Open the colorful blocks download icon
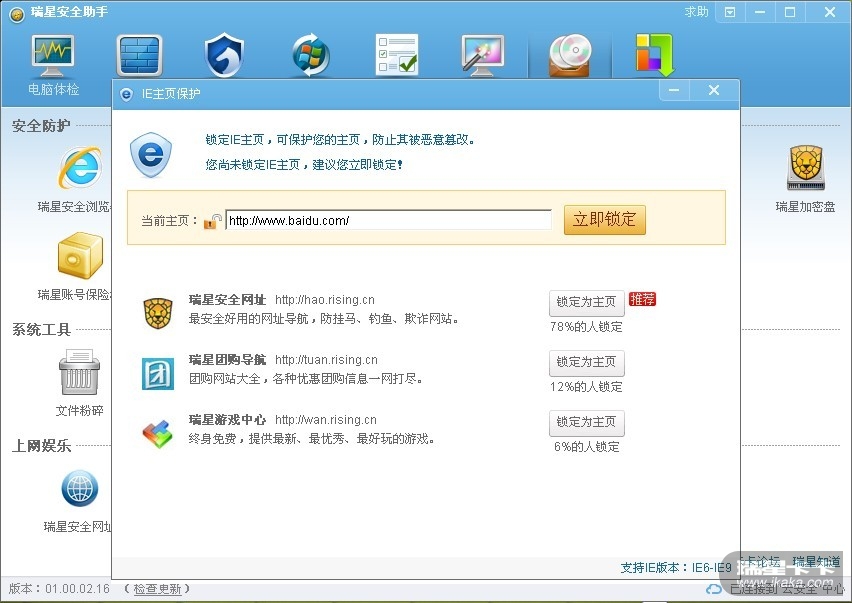 (x=655, y=55)
